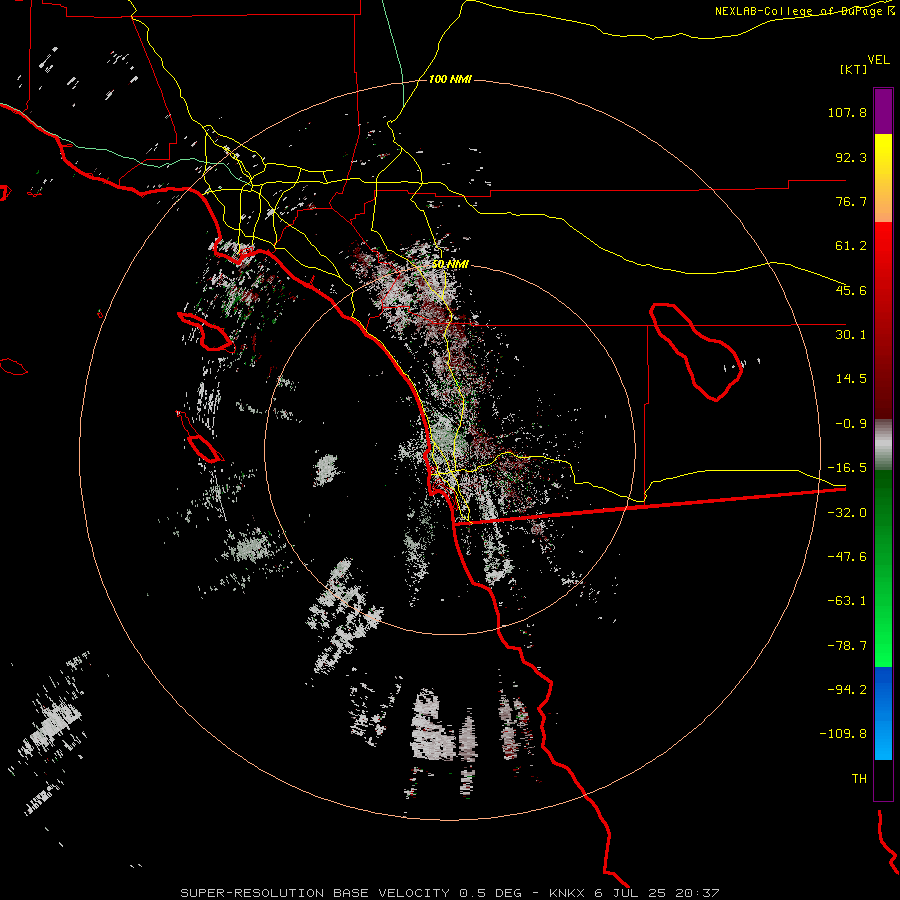Viewport: 900px width, 900px height.
Task: Click the KNKX station identifier in caption
Action: point(568,893)
